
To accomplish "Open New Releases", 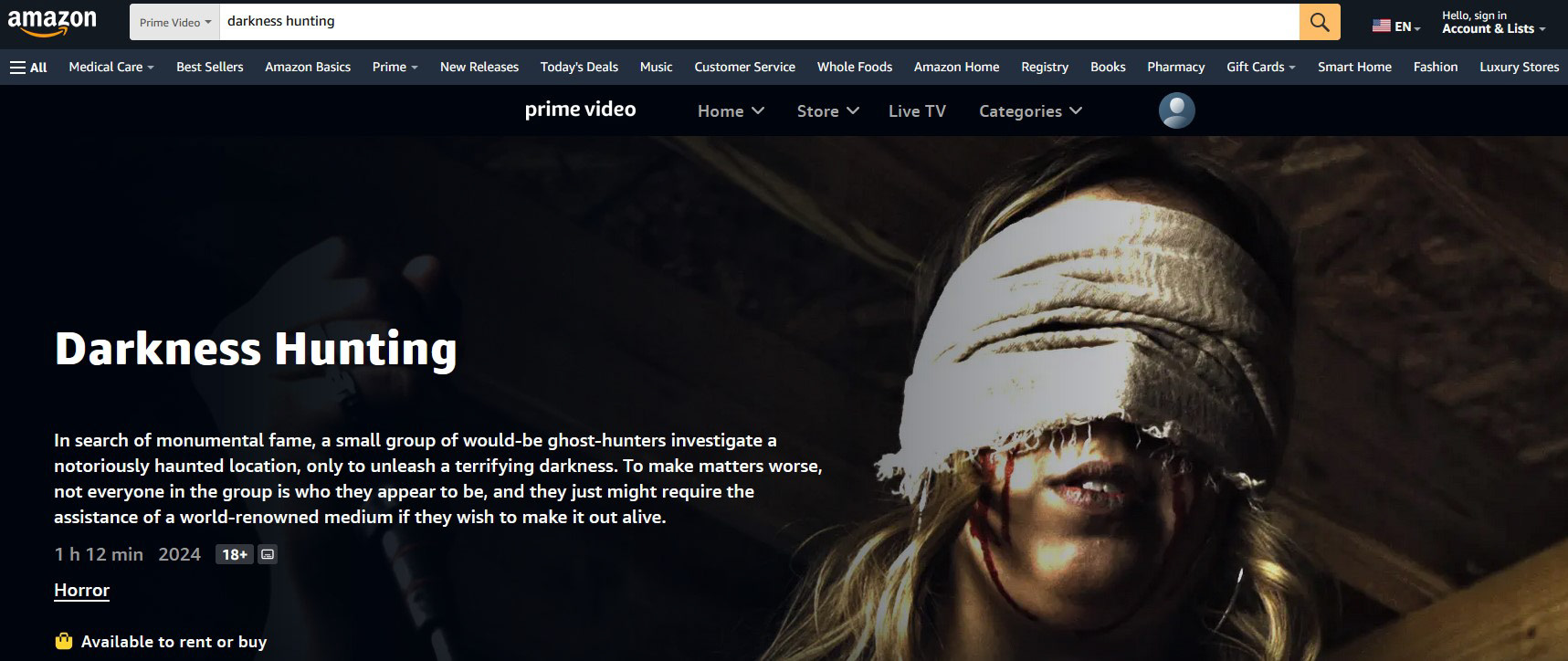I will click(479, 67).
